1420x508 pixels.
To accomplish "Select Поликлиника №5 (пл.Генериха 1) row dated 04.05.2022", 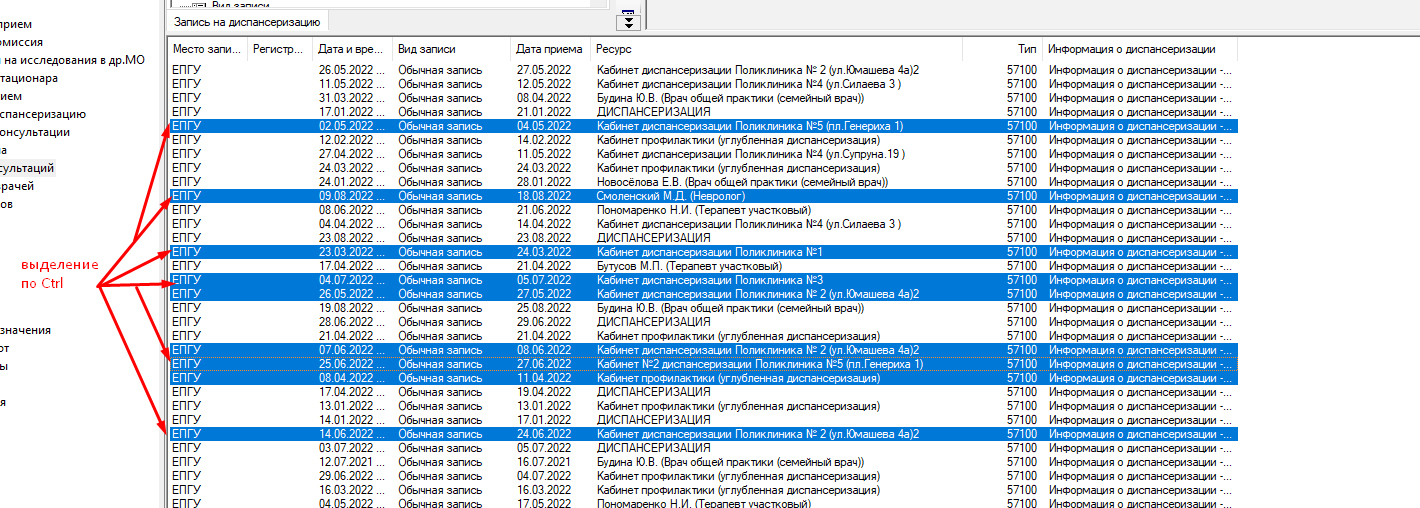I will (702, 126).
